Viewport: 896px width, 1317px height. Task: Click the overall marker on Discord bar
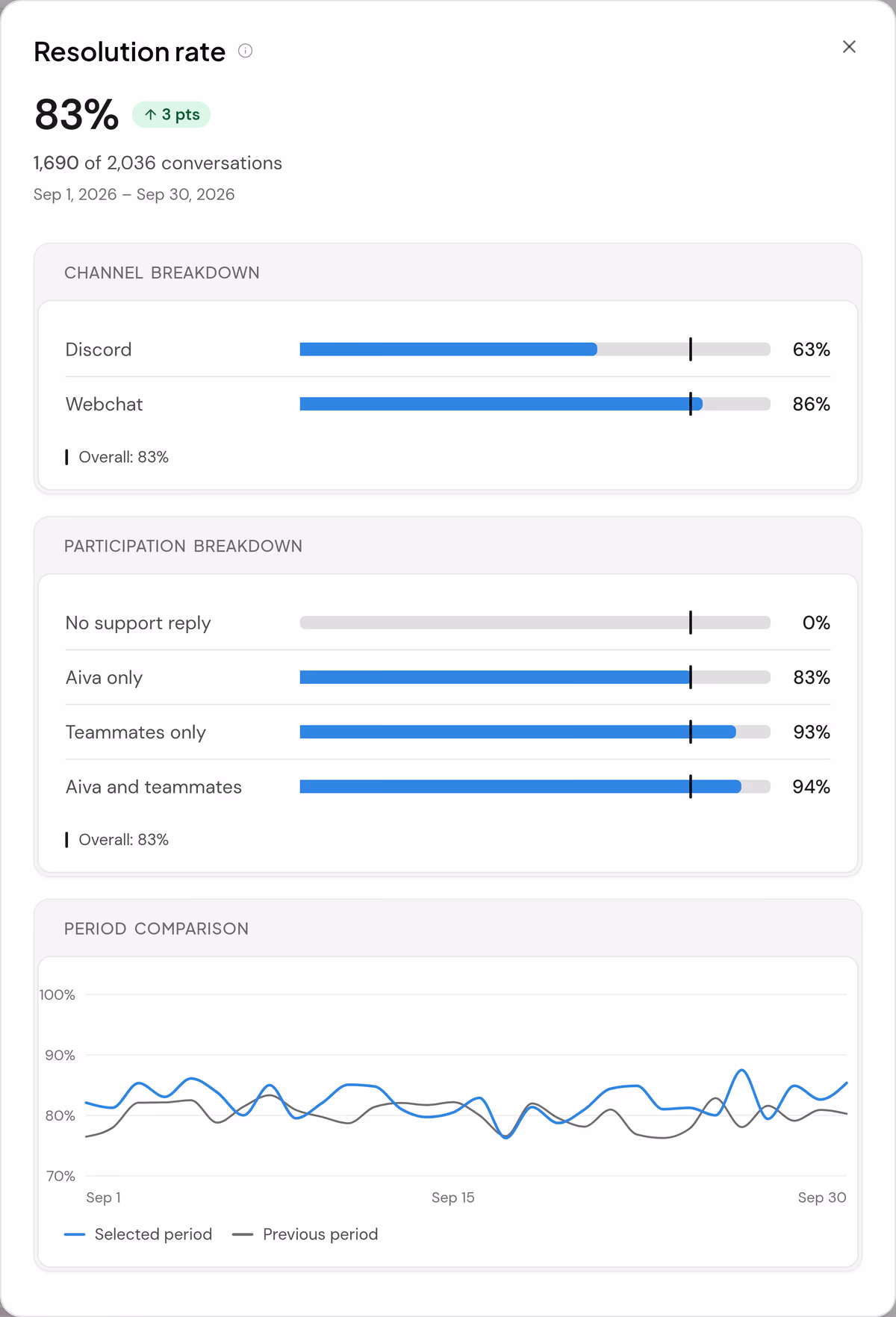(x=691, y=349)
